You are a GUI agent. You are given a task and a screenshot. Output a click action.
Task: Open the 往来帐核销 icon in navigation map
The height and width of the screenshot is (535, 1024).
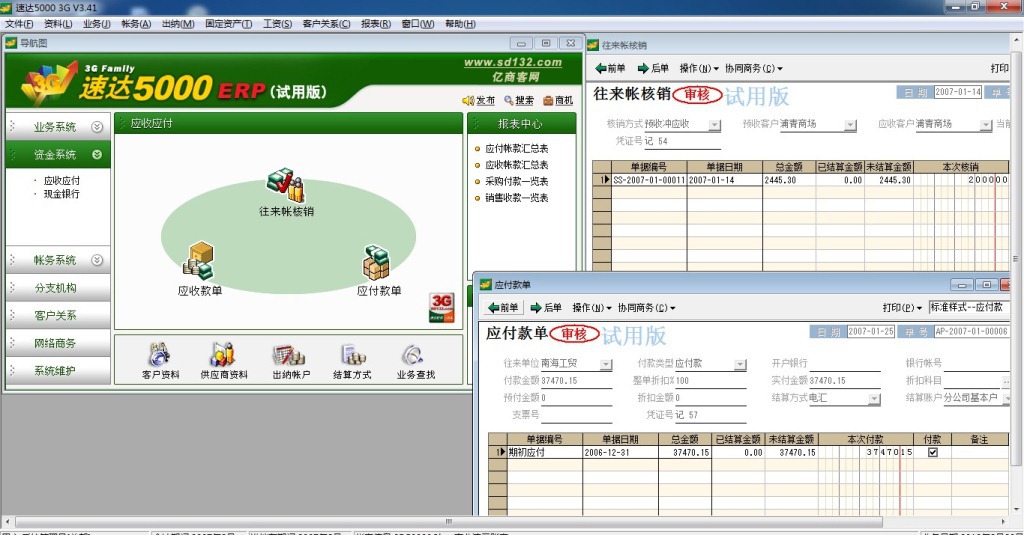[x=285, y=186]
